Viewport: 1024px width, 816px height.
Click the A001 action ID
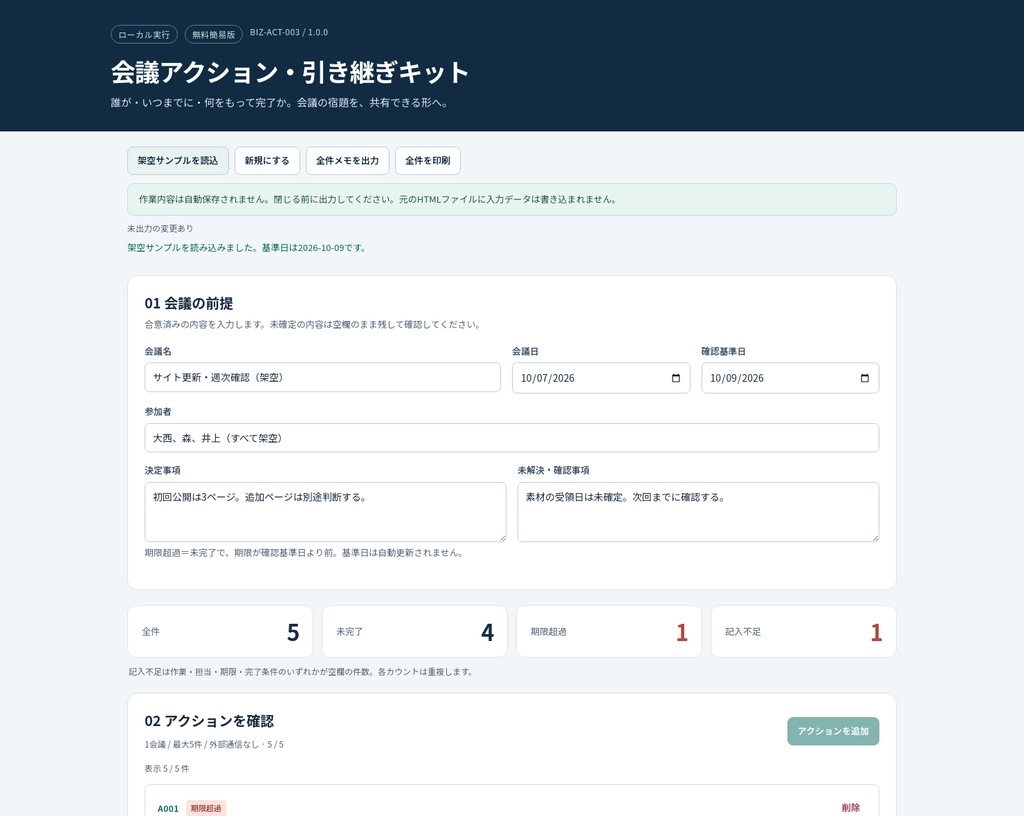168,809
